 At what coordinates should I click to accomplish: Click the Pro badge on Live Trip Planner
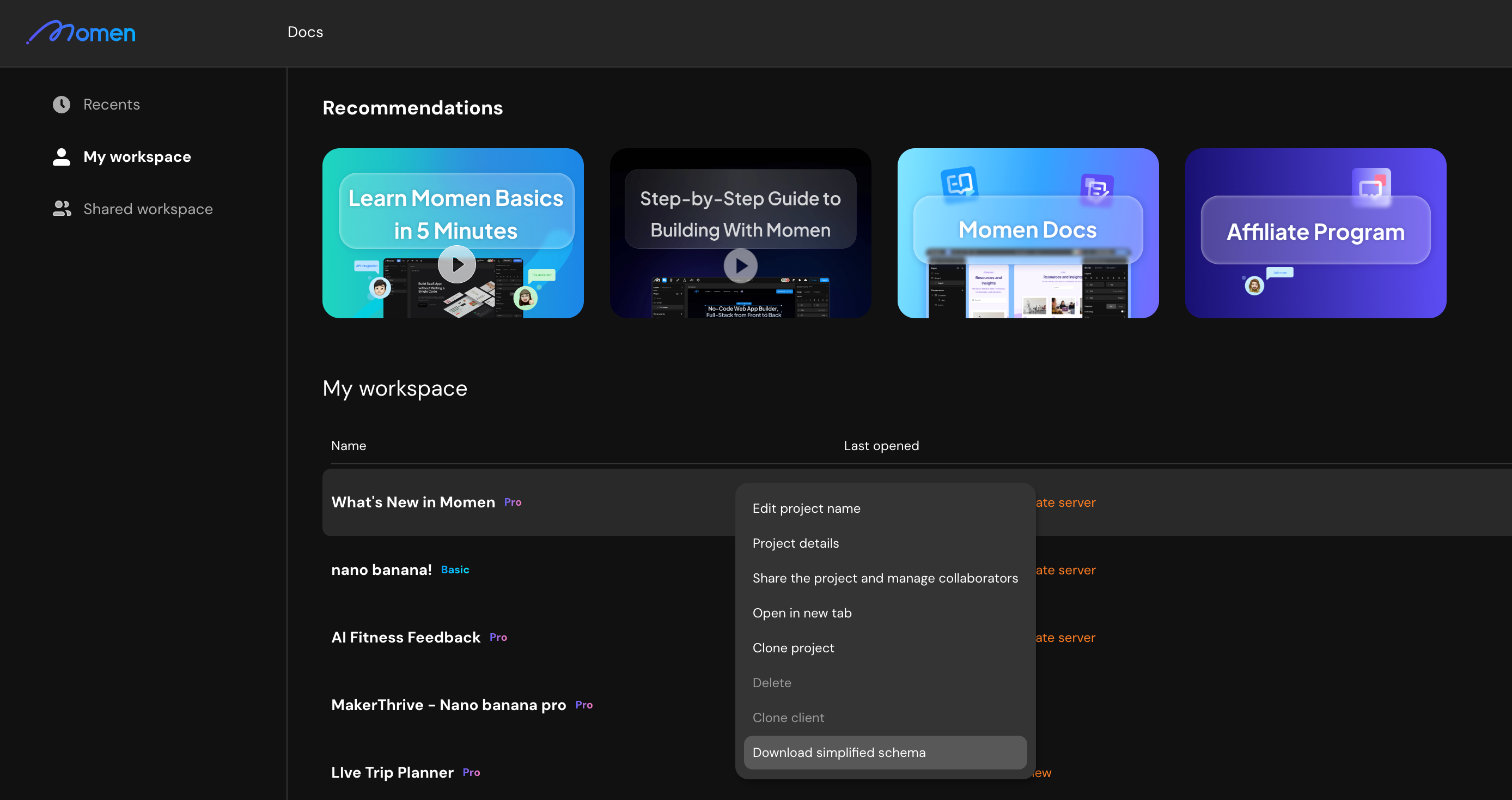471,772
